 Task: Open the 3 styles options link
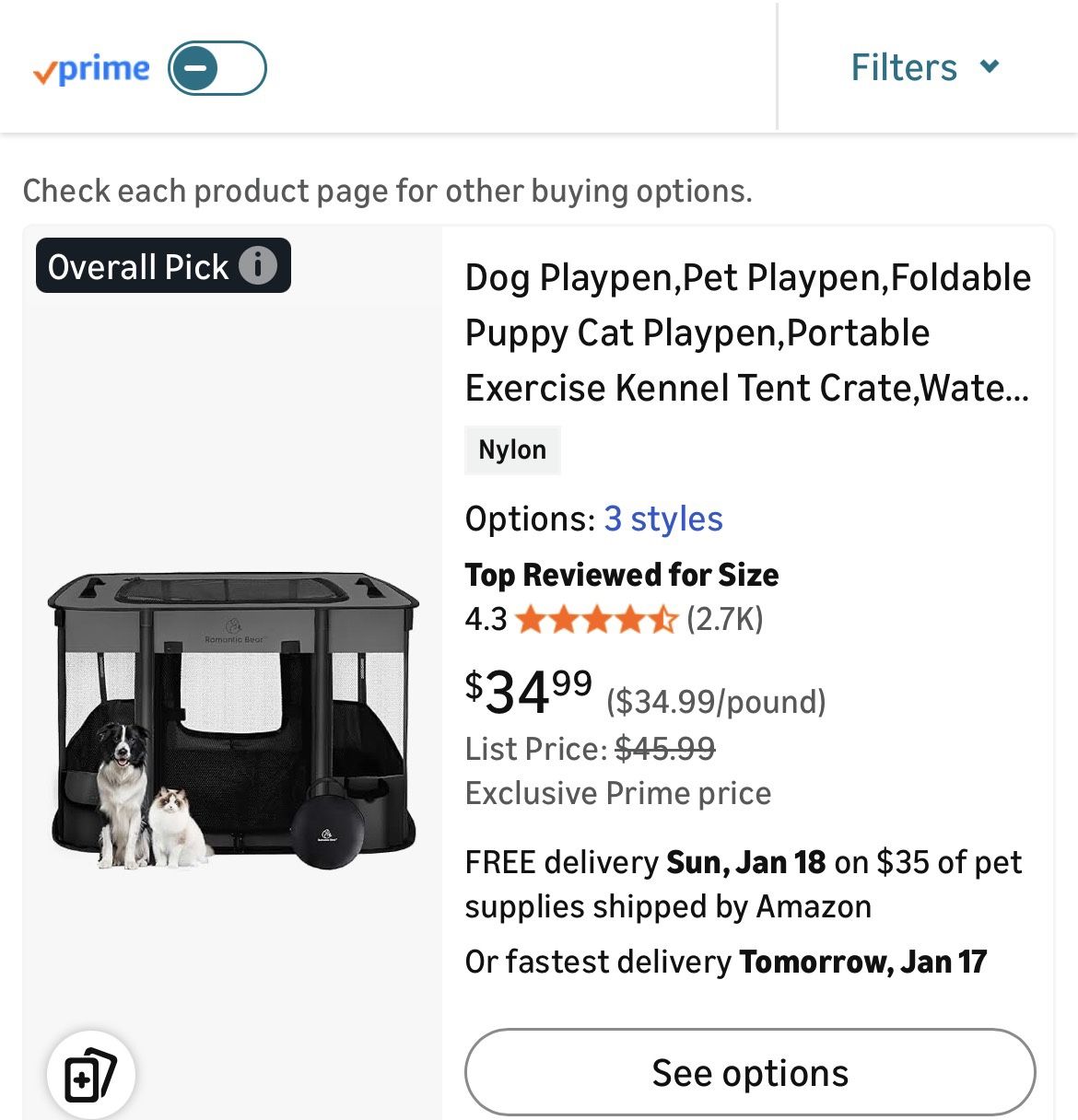click(663, 519)
